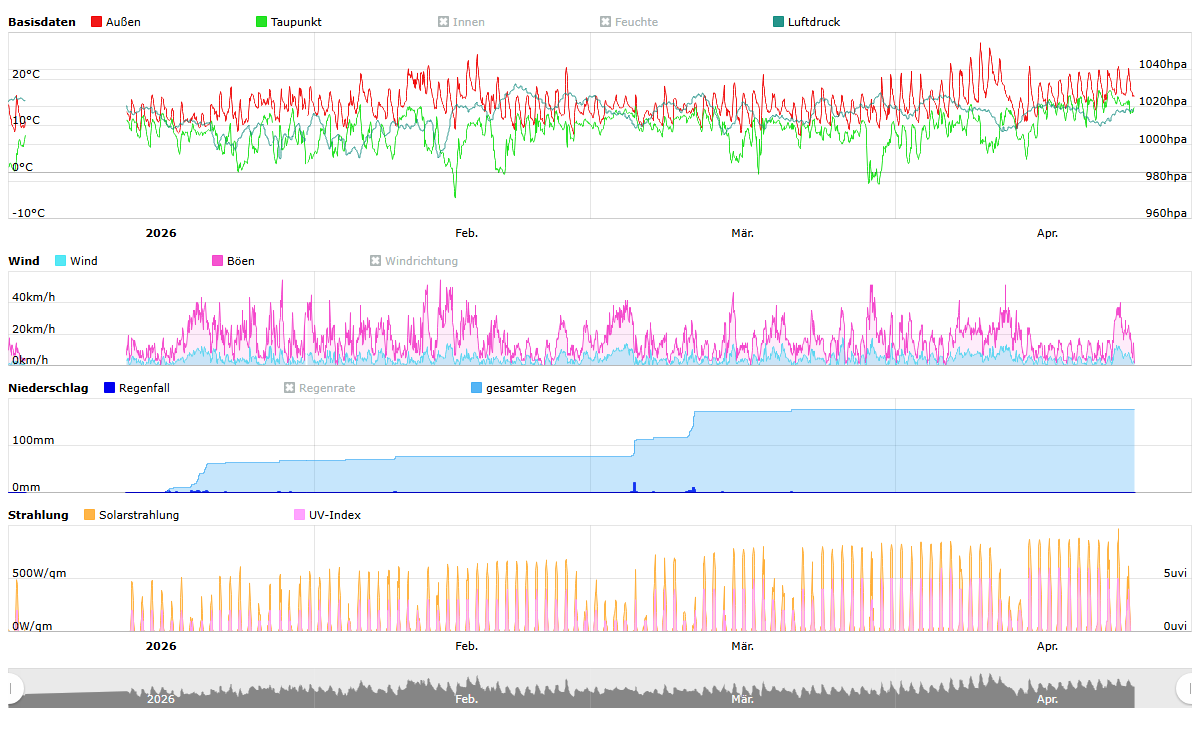Click the red Außen legend swatch
This screenshot has width=1200, height=750.
click(x=96, y=22)
